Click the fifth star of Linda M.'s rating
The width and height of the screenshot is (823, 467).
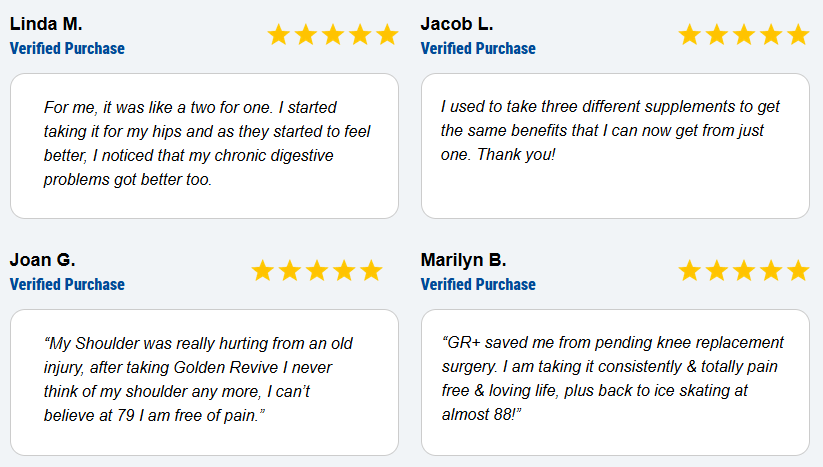tap(387, 35)
